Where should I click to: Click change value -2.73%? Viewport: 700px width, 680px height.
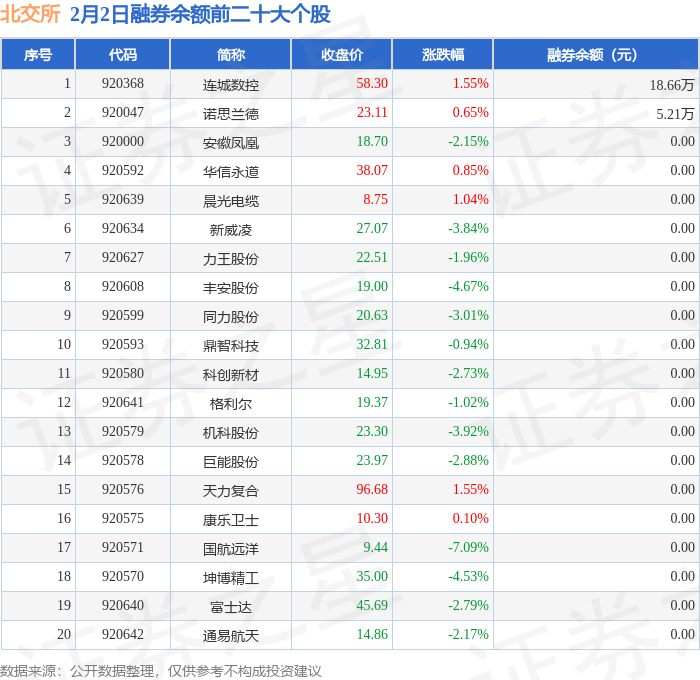468,374
